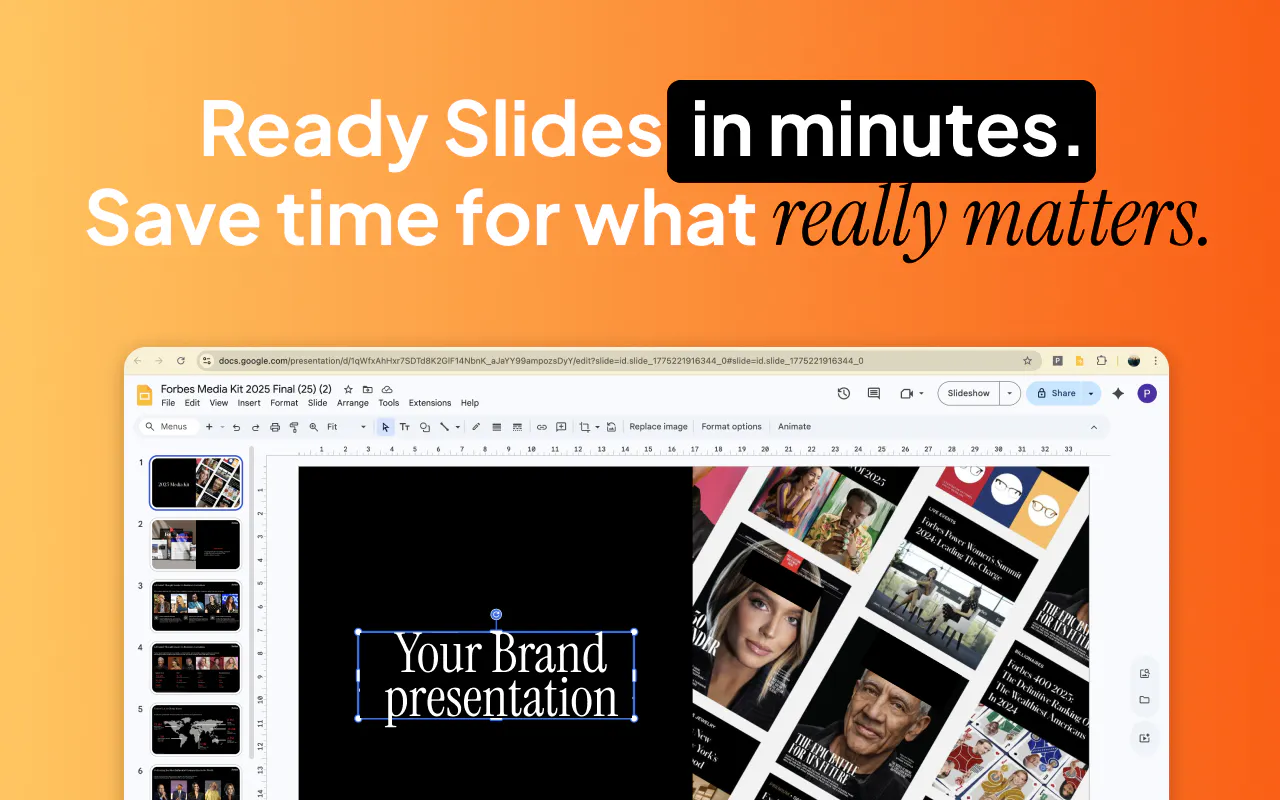
Task: Search the Menus field
Action: click(167, 427)
